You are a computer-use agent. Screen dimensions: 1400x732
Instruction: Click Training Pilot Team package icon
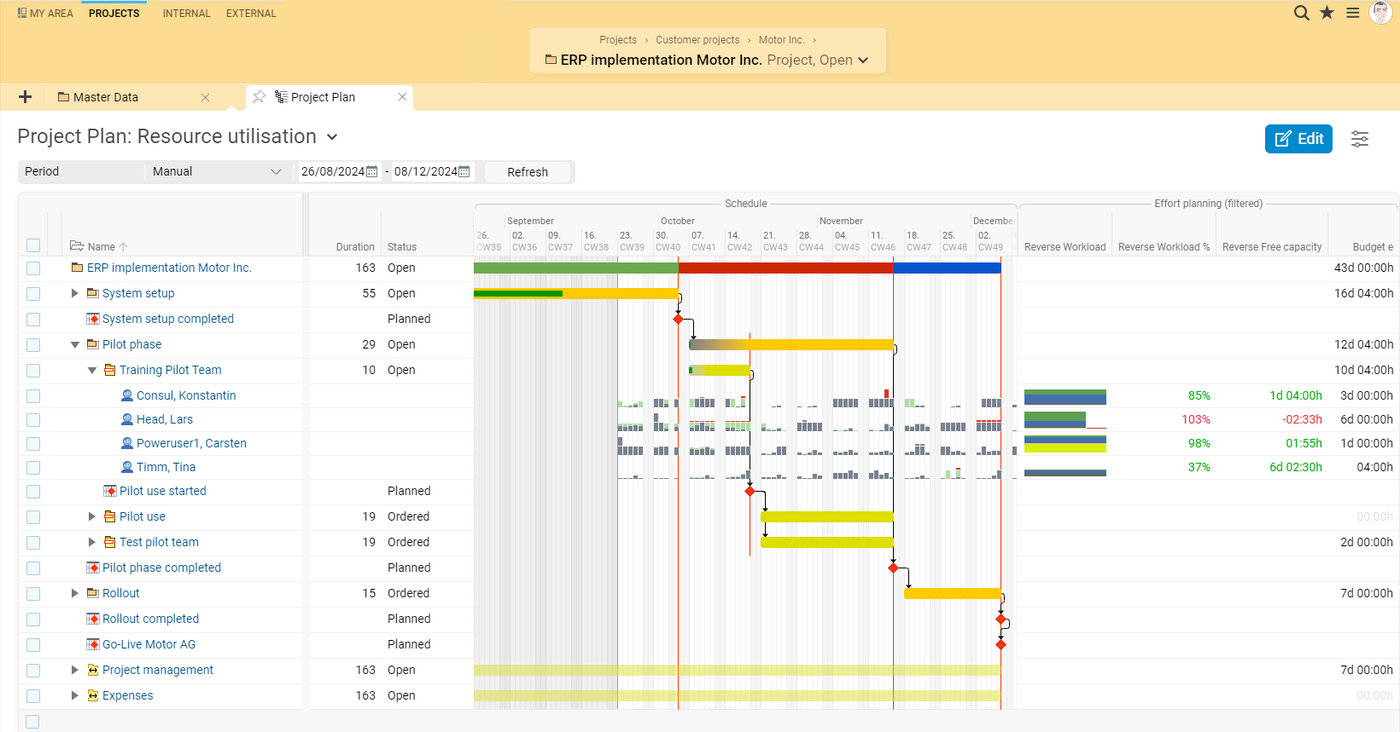[x=110, y=370]
